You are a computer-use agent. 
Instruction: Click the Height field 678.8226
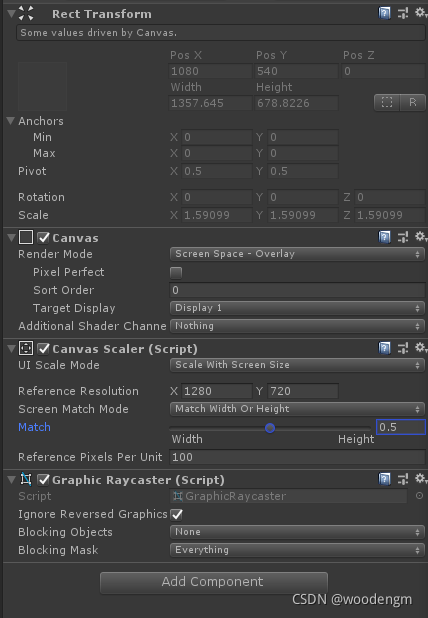296,103
